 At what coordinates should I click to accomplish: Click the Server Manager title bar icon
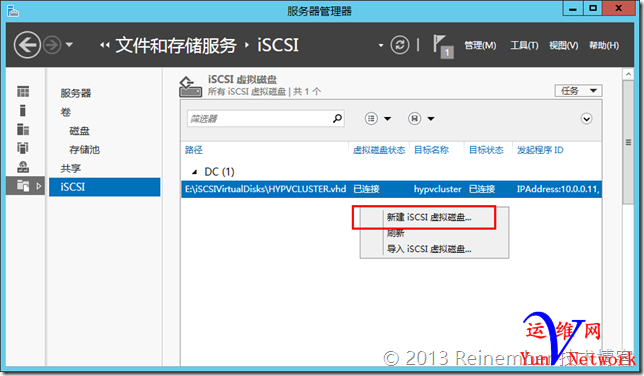(13, 10)
